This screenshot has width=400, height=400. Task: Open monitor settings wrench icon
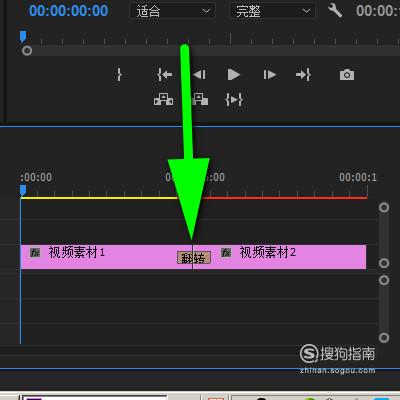tap(335, 11)
